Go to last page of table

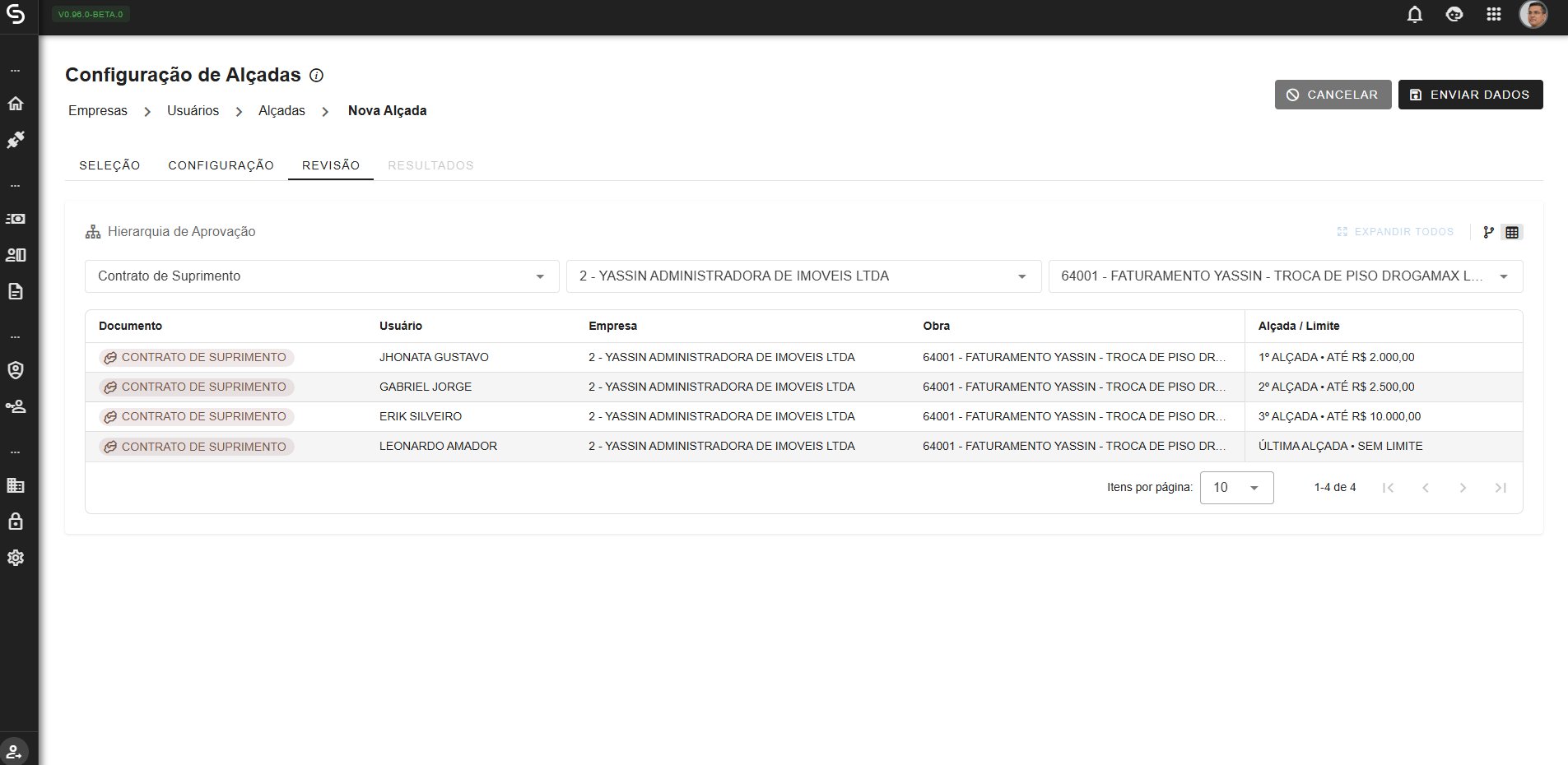pyautogui.click(x=1501, y=488)
